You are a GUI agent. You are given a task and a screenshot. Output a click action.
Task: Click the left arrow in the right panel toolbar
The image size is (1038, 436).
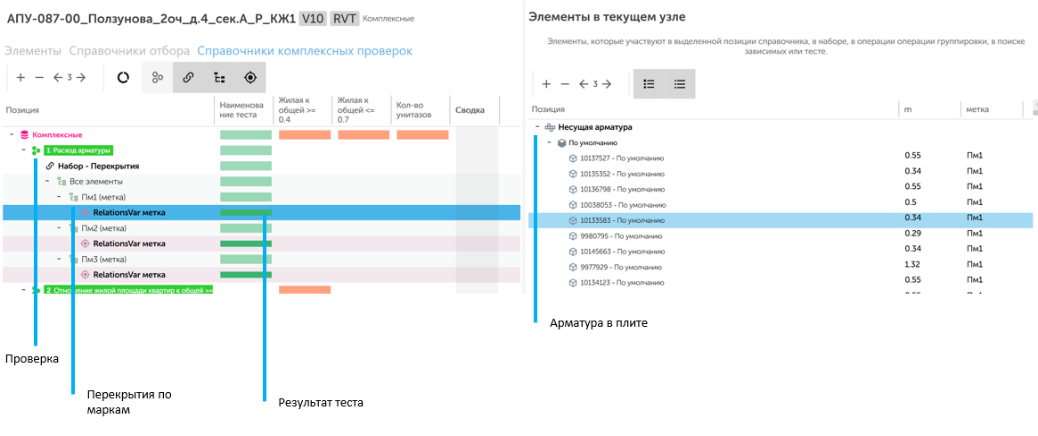click(583, 84)
